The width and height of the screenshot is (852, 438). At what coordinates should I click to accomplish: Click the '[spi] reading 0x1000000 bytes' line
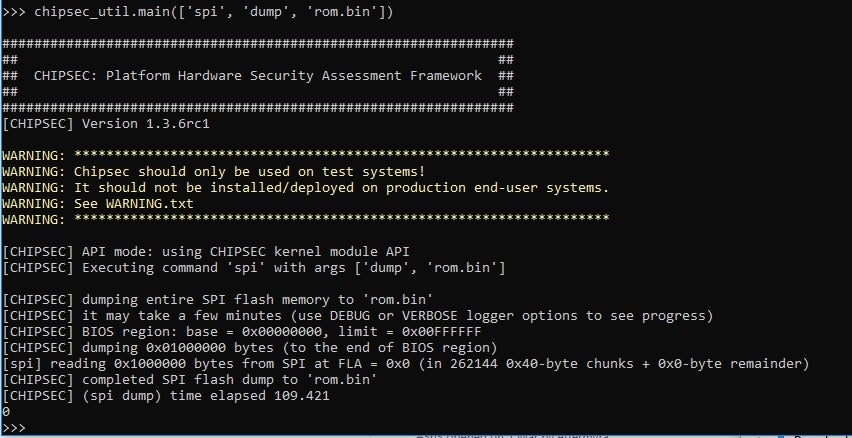(x=406, y=363)
